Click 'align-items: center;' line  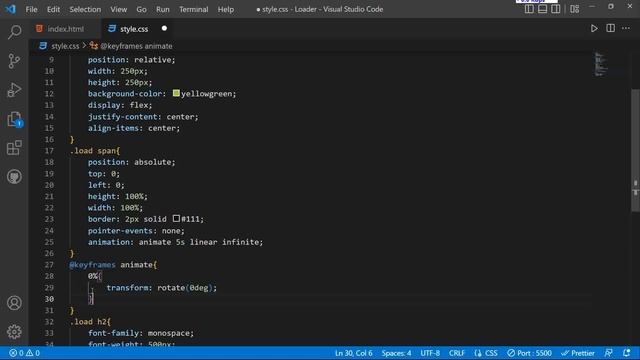pyautogui.click(x=134, y=128)
